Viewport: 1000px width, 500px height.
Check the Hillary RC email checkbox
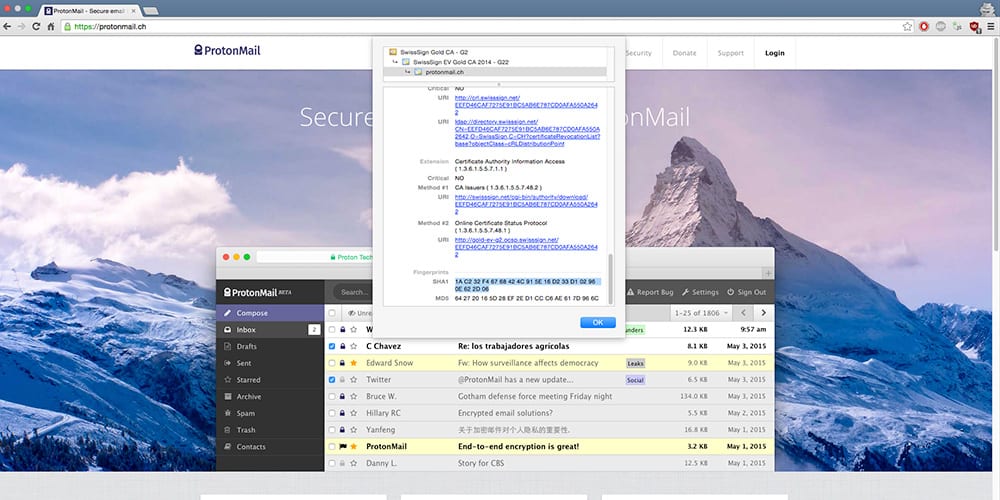click(x=332, y=413)
